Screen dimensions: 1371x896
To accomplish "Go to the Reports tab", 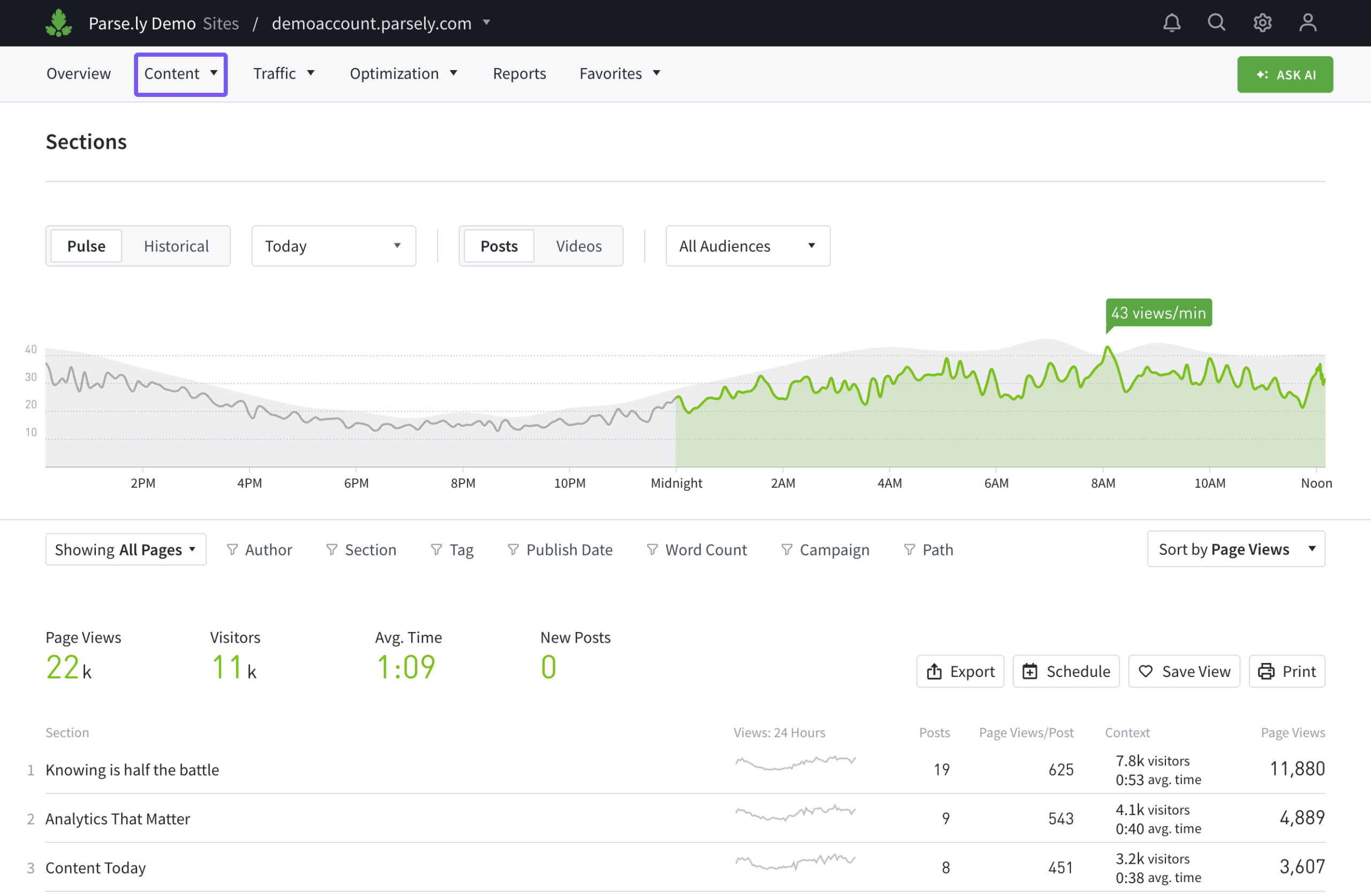I will tap(519, 74).
